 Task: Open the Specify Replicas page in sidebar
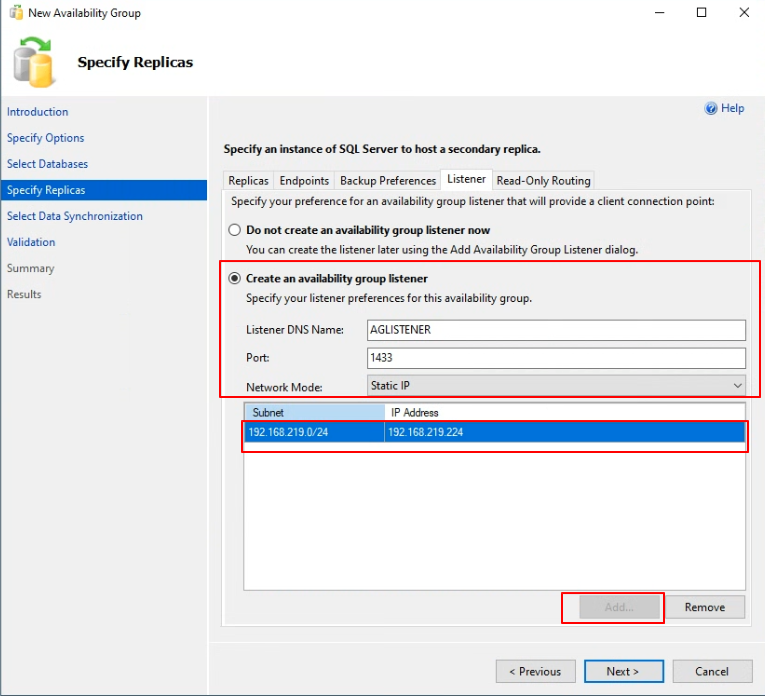103,190
